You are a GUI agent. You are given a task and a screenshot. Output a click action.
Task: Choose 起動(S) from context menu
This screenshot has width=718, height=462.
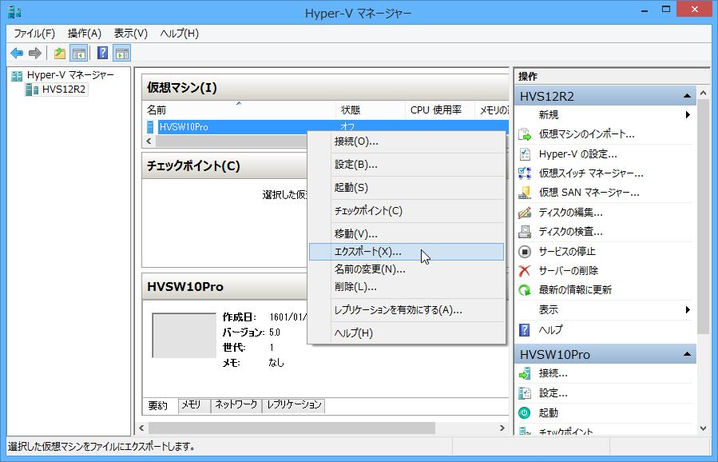click(407, 187)
